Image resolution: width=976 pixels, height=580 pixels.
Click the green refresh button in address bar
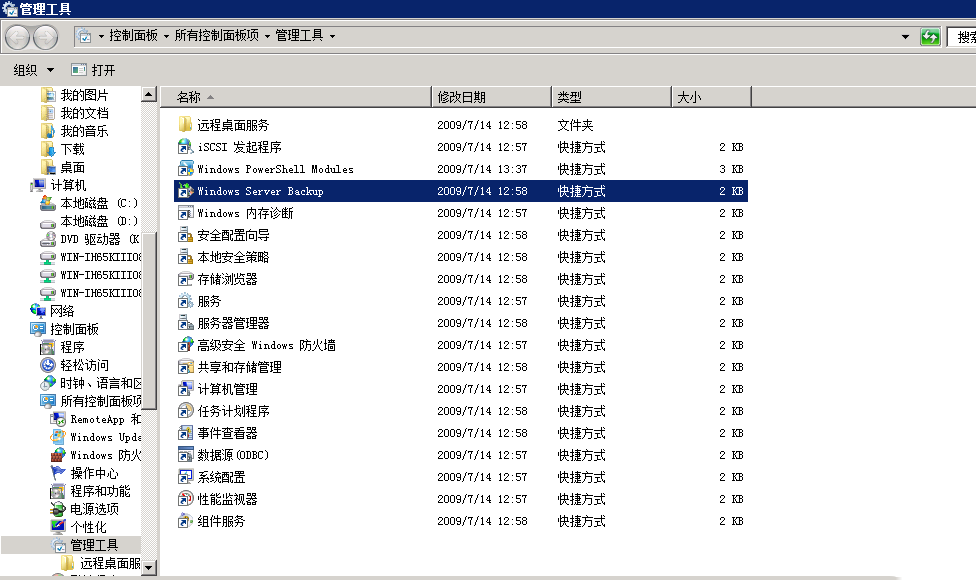point(932,36)
